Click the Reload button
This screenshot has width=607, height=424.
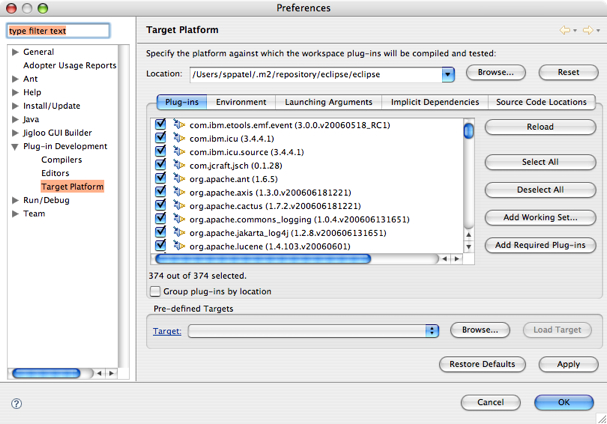point(540,127)
